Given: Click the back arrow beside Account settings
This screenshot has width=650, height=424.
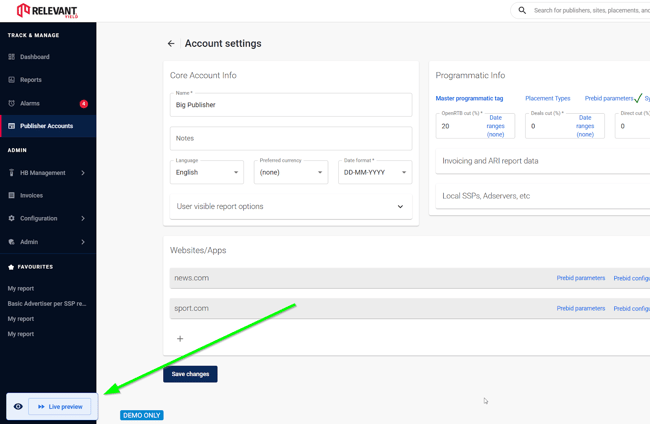Looking at the screenshot, I should (171, 44).
